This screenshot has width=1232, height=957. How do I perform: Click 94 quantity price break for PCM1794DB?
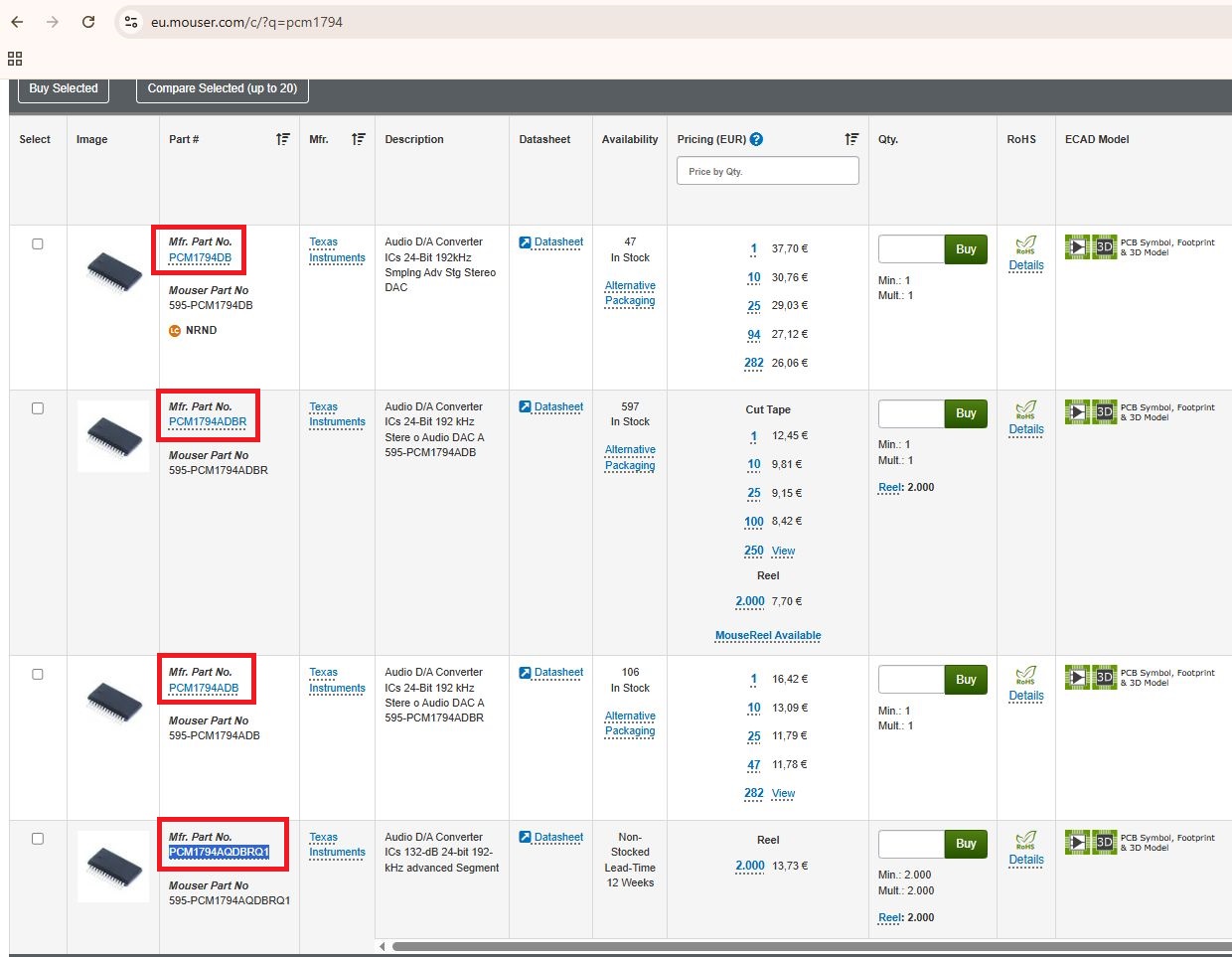[x=754, y=335]
